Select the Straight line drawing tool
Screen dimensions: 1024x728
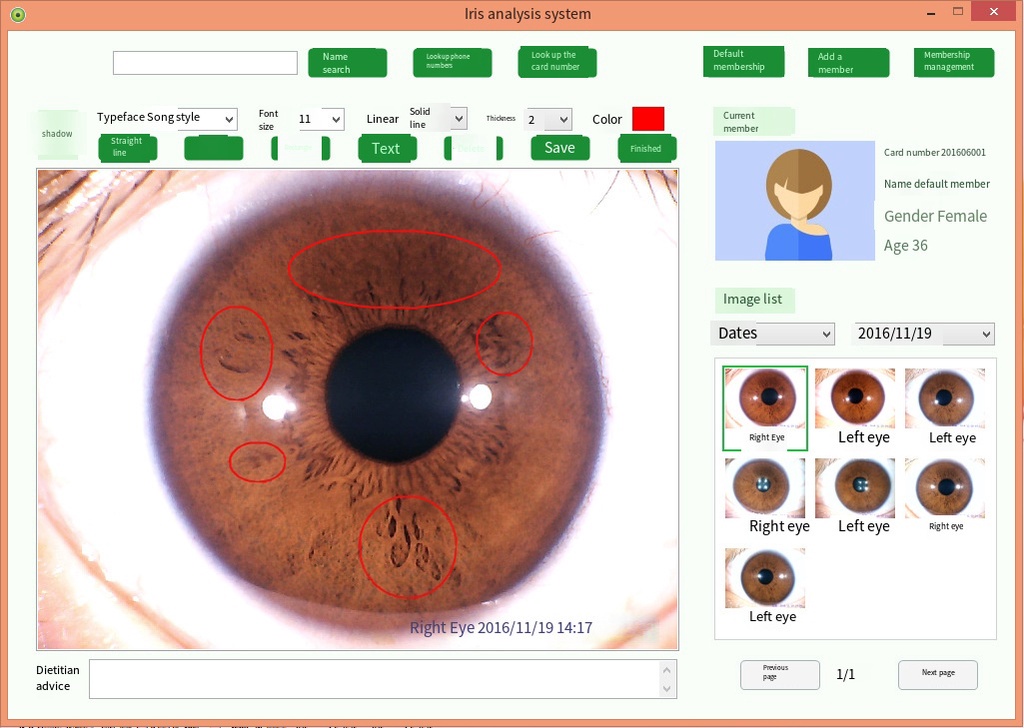pyautogui.click(x=127, y=147)
